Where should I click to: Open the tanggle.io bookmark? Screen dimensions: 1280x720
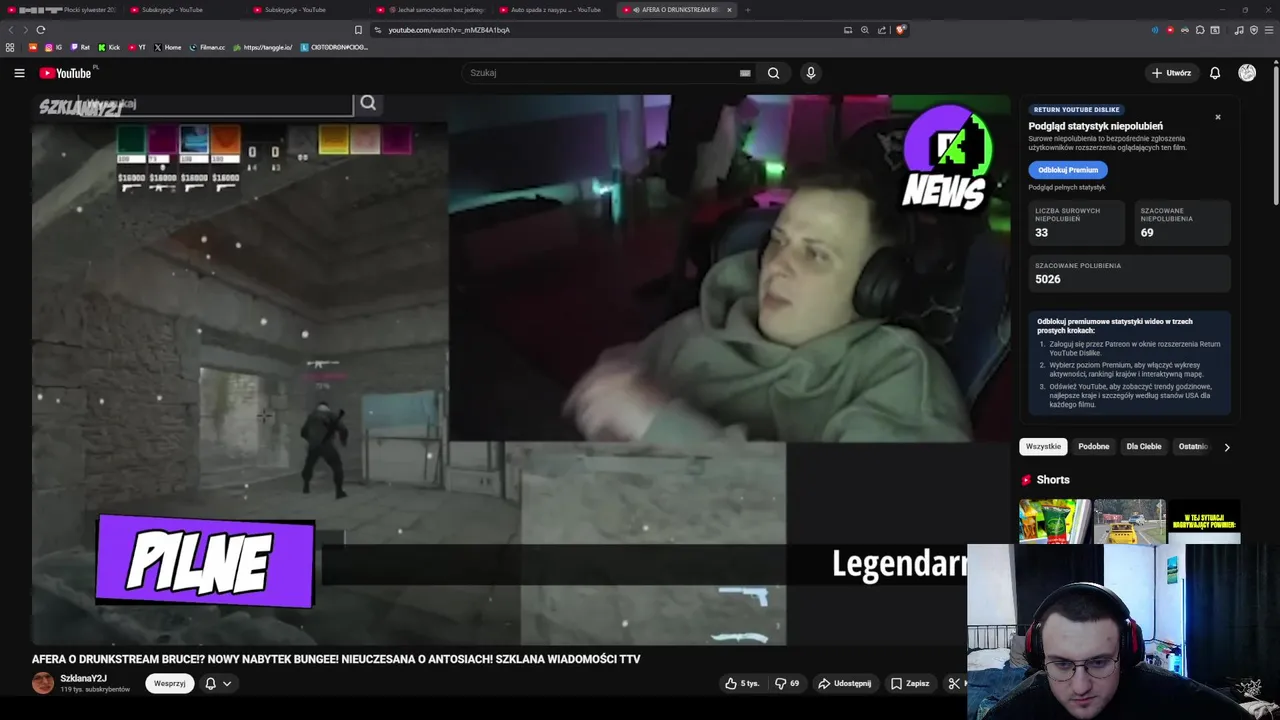[263, 47]
